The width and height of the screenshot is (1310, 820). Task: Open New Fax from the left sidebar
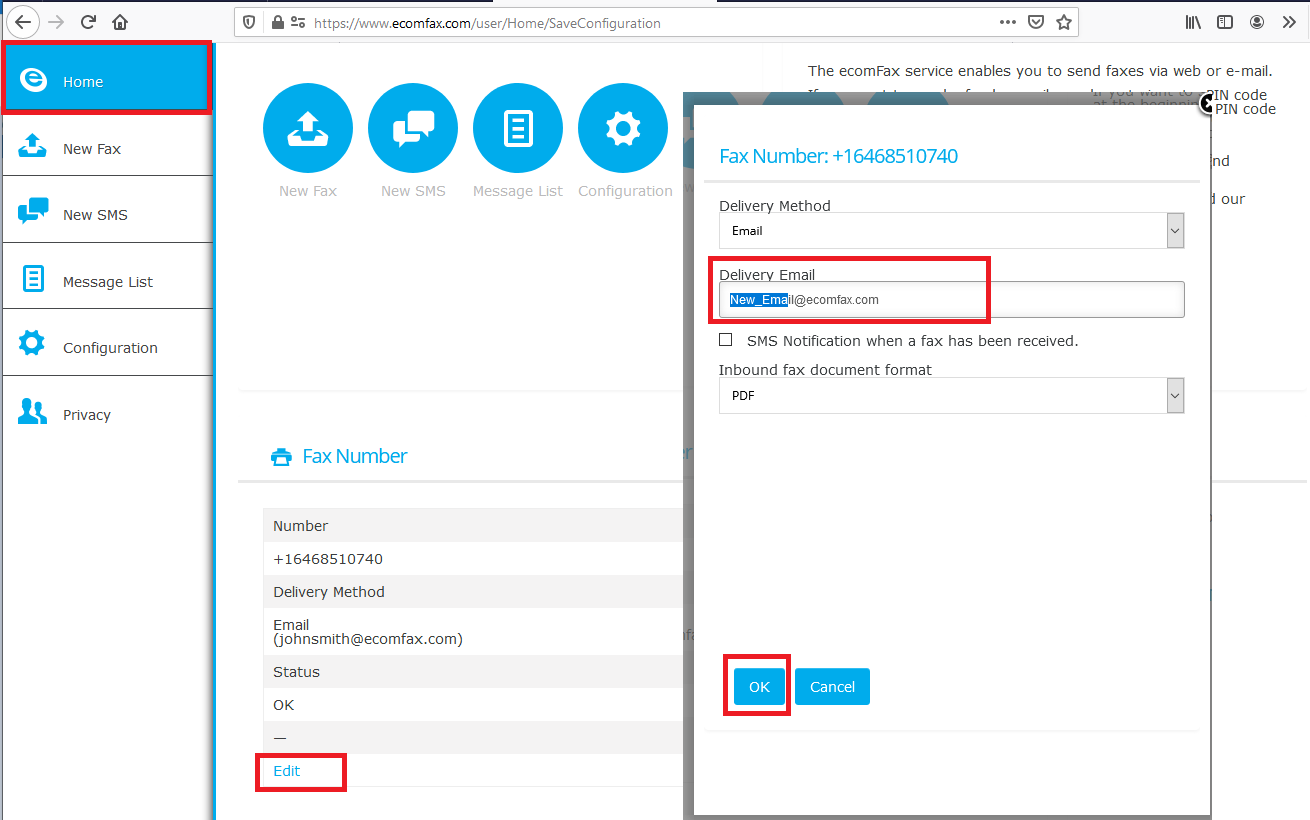[x=107, y=148]
